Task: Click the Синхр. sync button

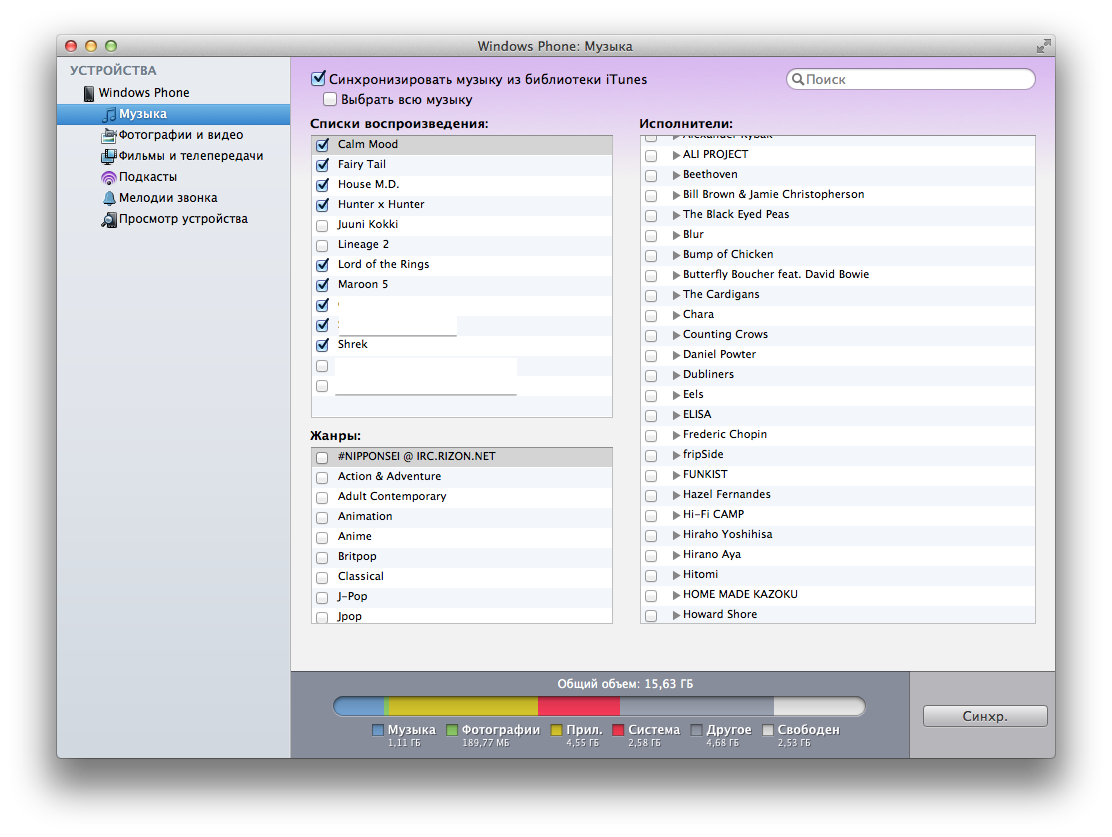Action: click(x=985, y=716)
